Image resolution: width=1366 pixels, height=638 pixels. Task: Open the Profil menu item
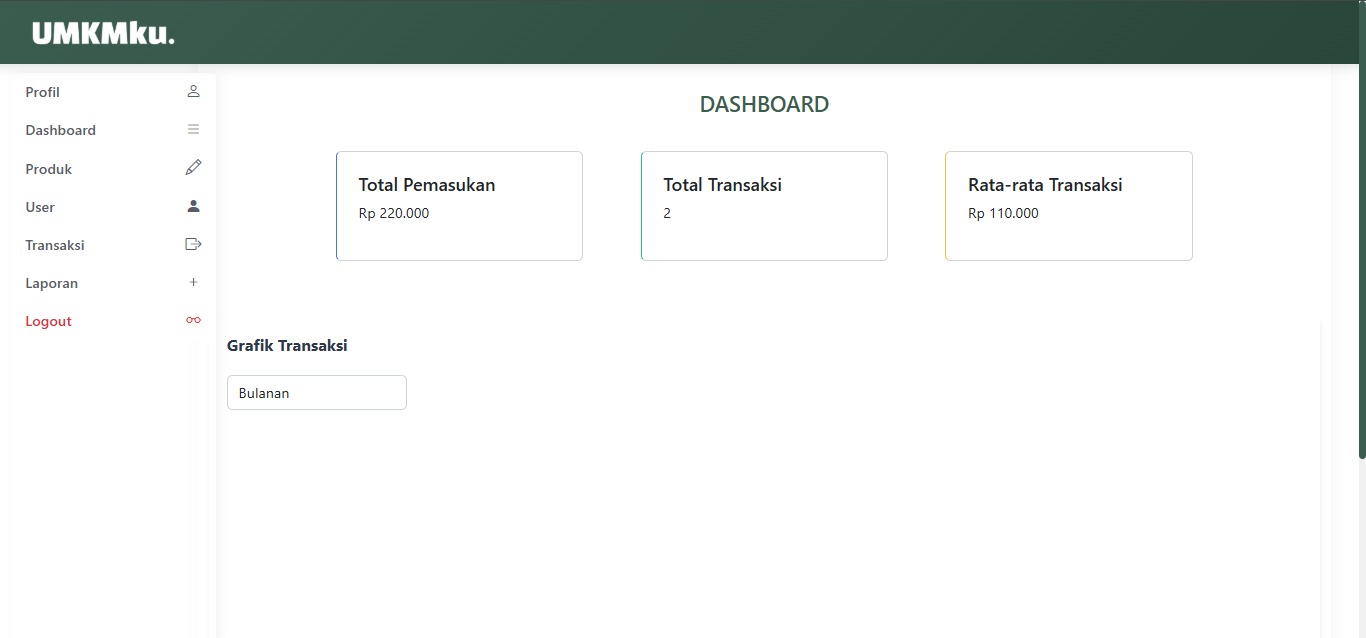tap(43, 92)
